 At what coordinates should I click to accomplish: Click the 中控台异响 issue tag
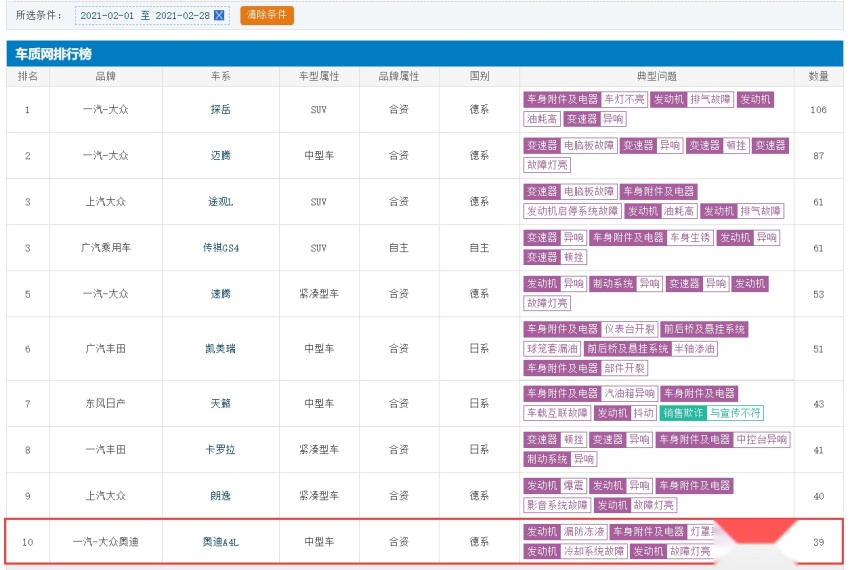(761, 440)
